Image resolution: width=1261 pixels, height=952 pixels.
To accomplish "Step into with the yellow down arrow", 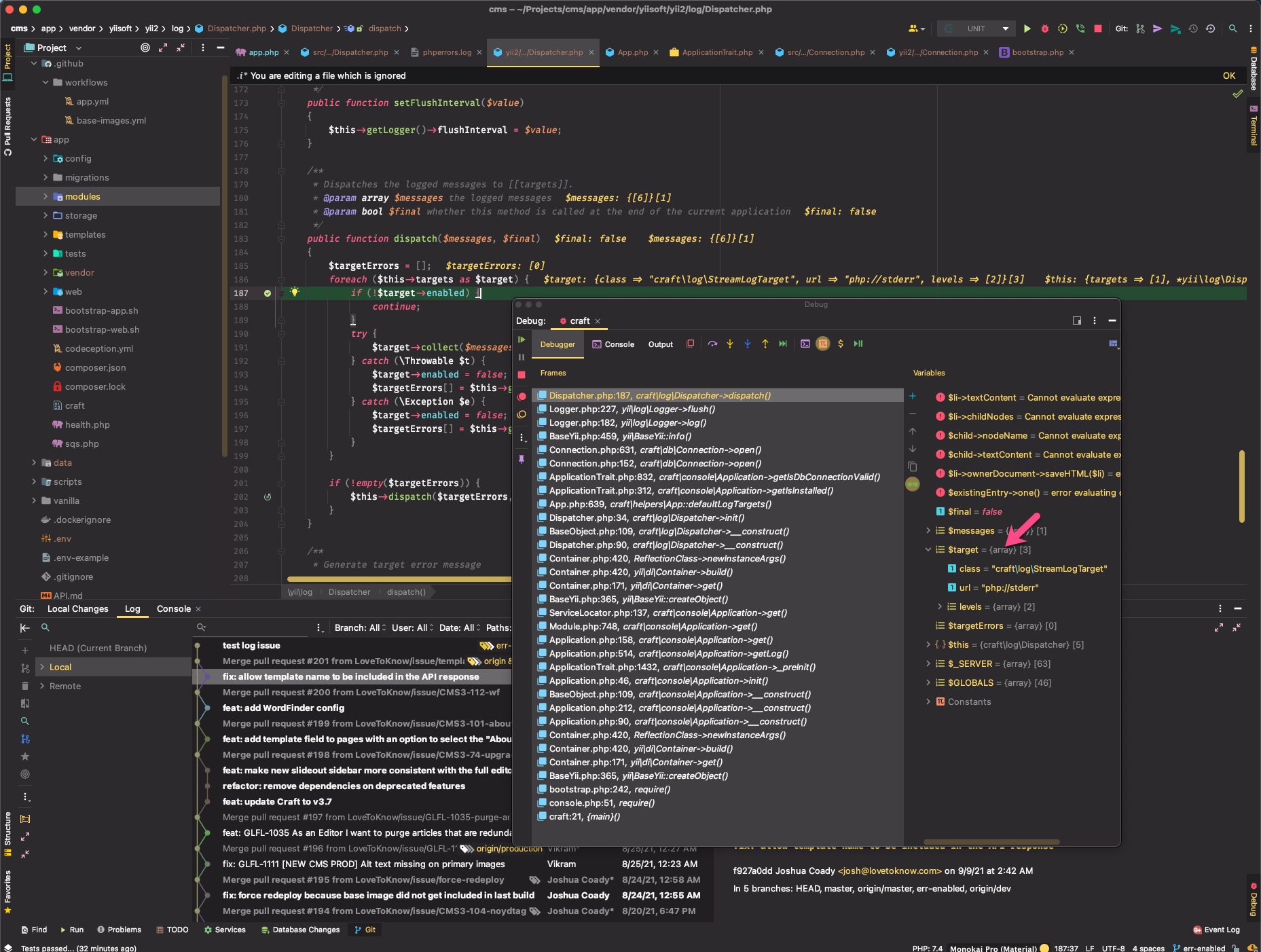I will point(730,344).
